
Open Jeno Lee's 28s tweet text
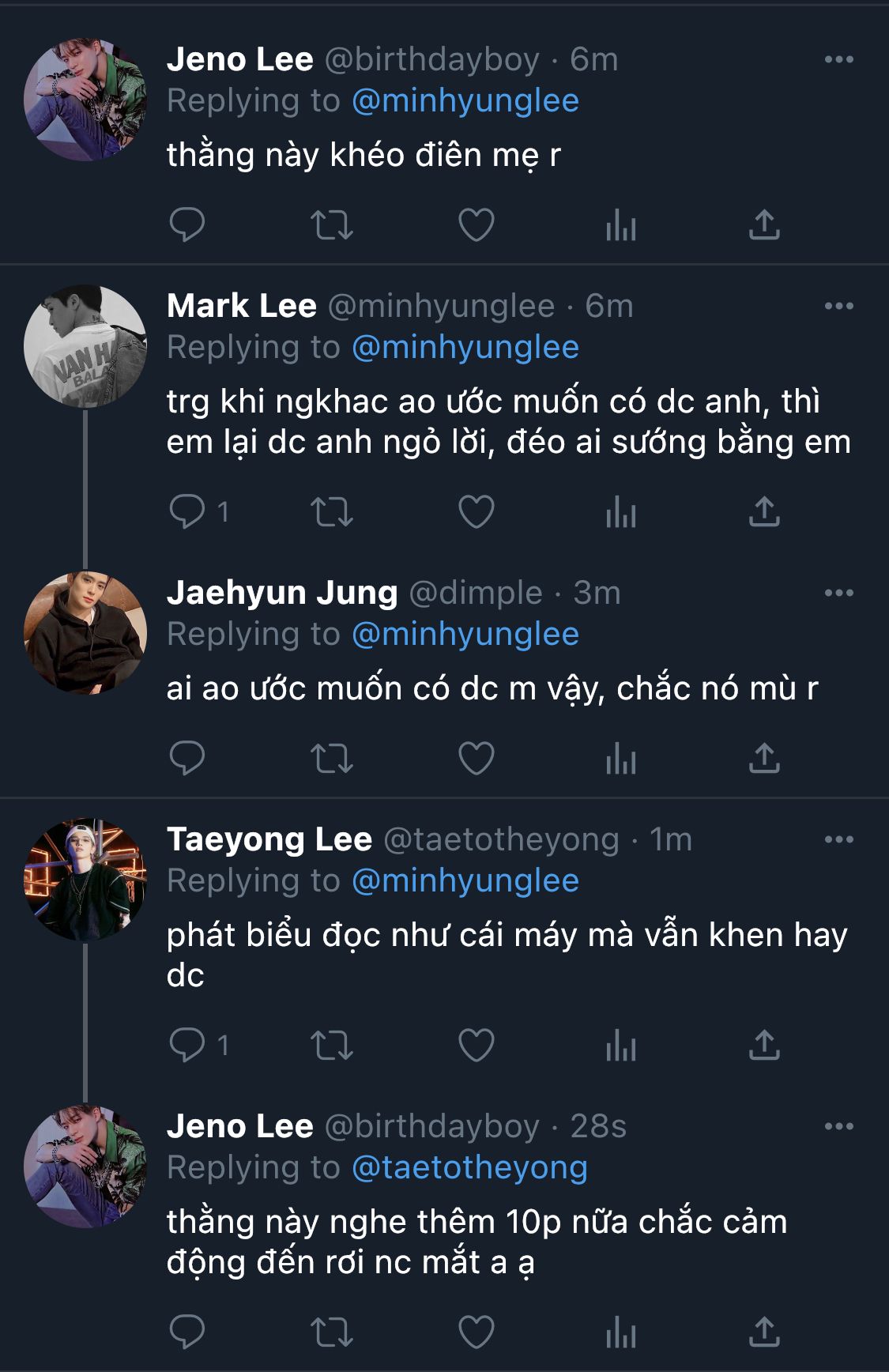point(477,1242)
